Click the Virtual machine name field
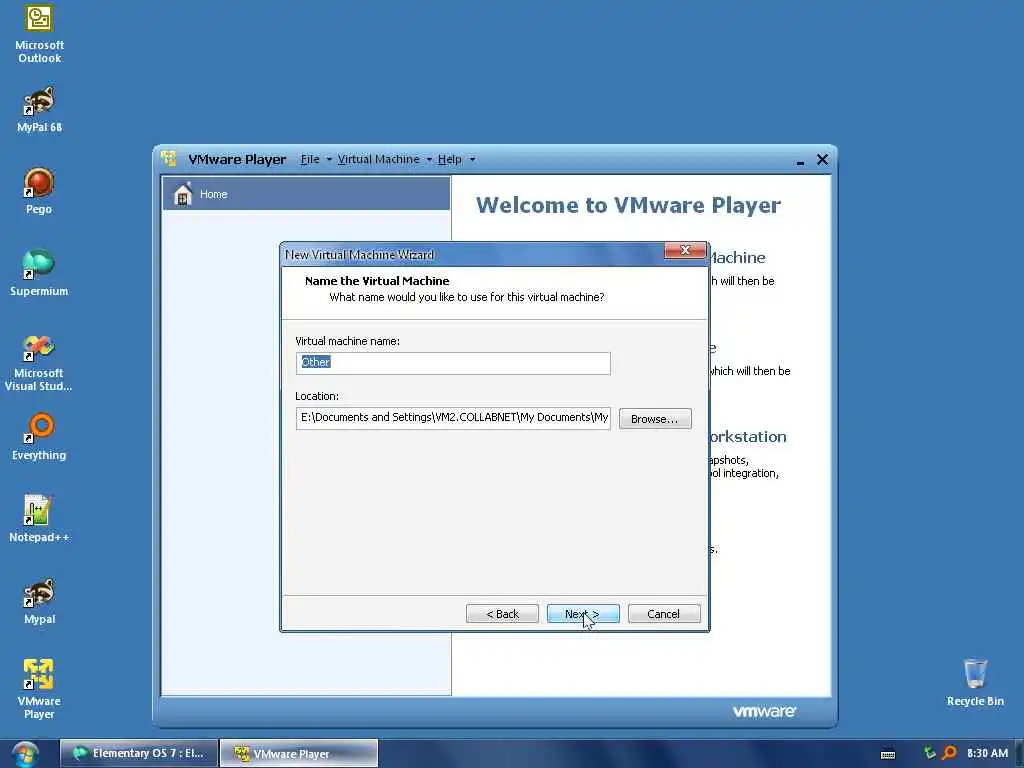The width and height of the screenshot is (1024, 768). coord(453,363)
